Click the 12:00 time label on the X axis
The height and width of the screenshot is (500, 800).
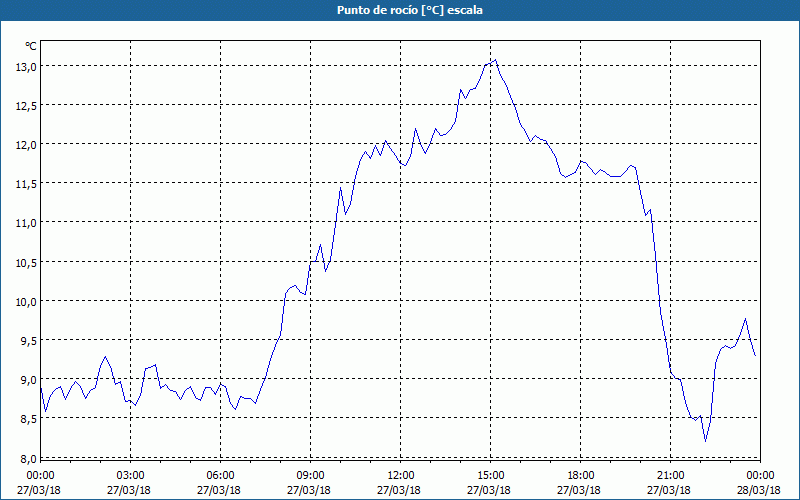tap(401, 476)
